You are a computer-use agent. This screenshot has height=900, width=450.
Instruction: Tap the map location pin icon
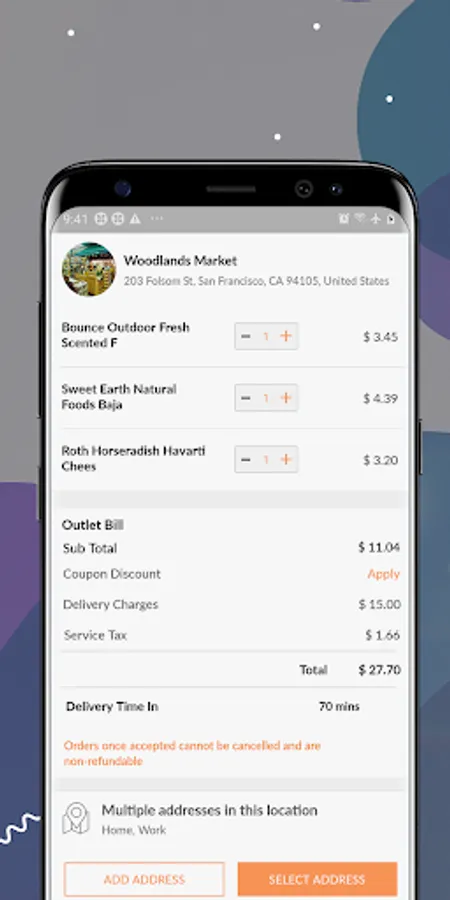(x=76, y=818)
